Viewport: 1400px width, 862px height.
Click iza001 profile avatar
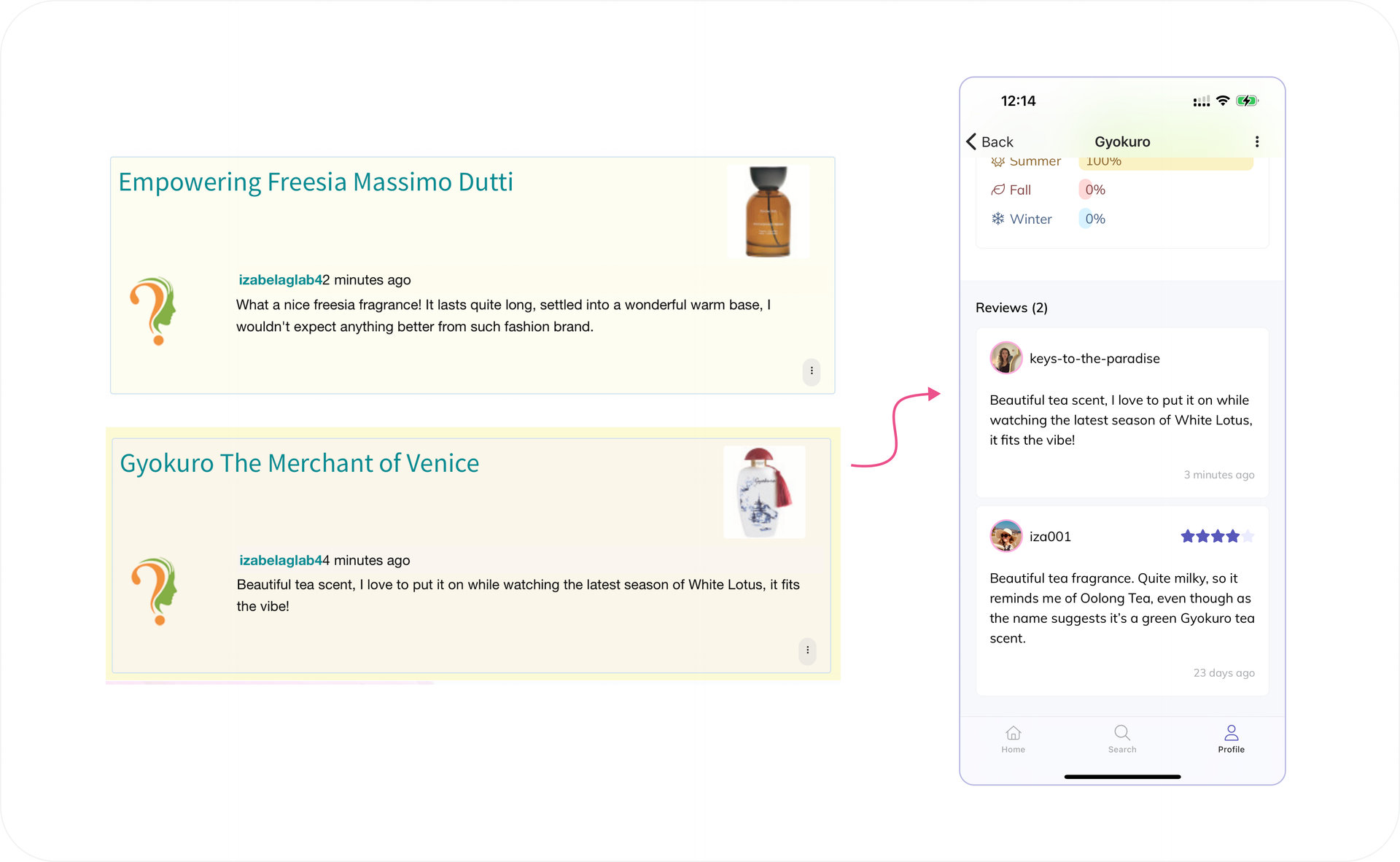[1006, 536]
